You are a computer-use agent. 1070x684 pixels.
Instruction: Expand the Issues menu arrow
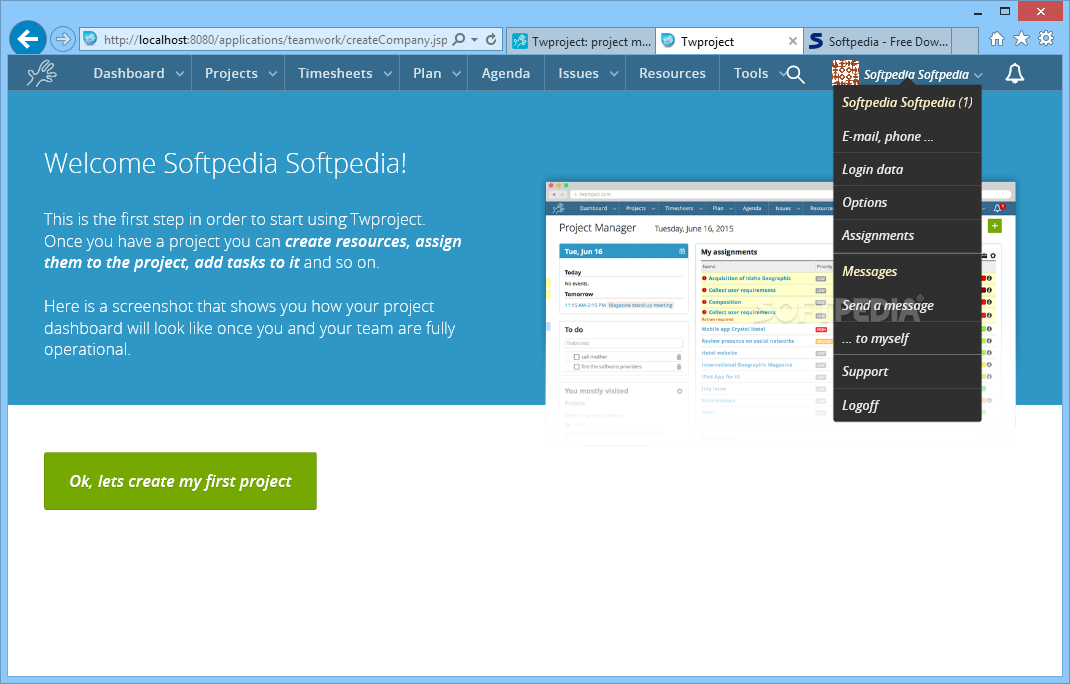click(613, 74)
